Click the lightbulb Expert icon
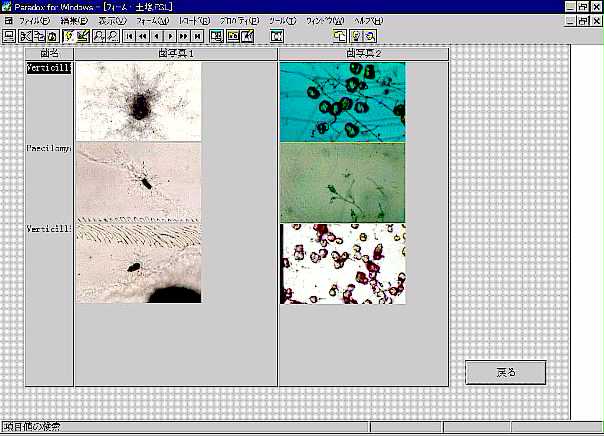 [356, 36]
